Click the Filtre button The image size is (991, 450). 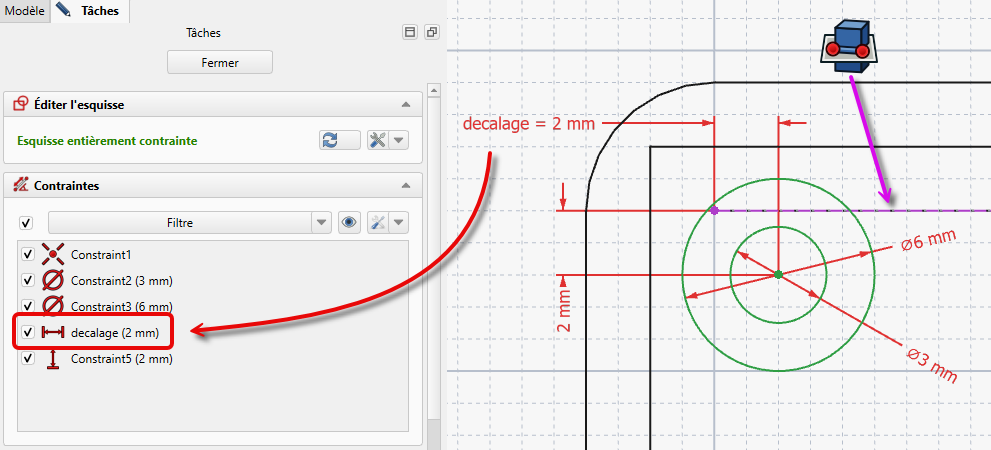point(180,222)
